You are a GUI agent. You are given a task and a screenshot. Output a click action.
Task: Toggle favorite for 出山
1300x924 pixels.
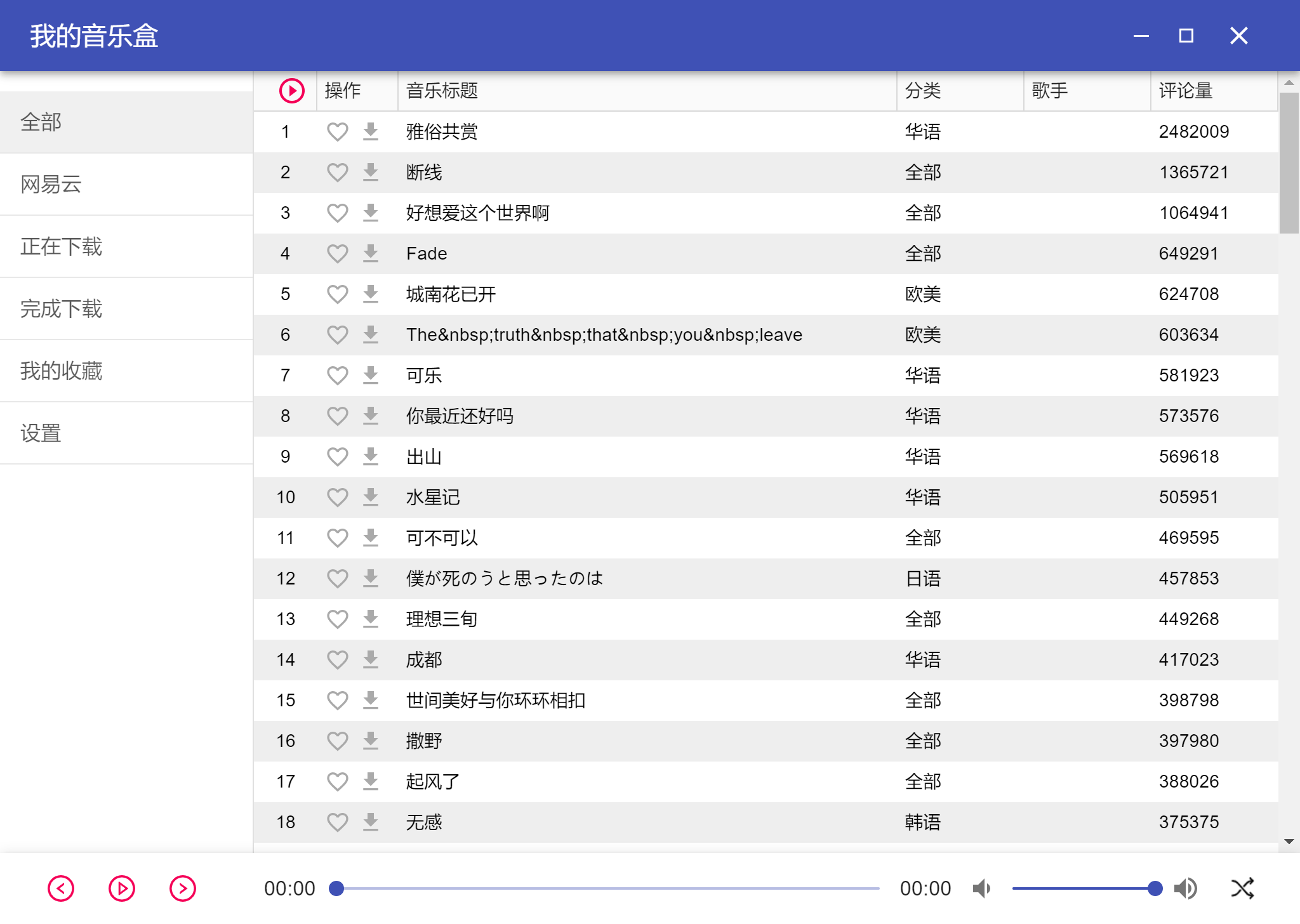coord(337,456)
